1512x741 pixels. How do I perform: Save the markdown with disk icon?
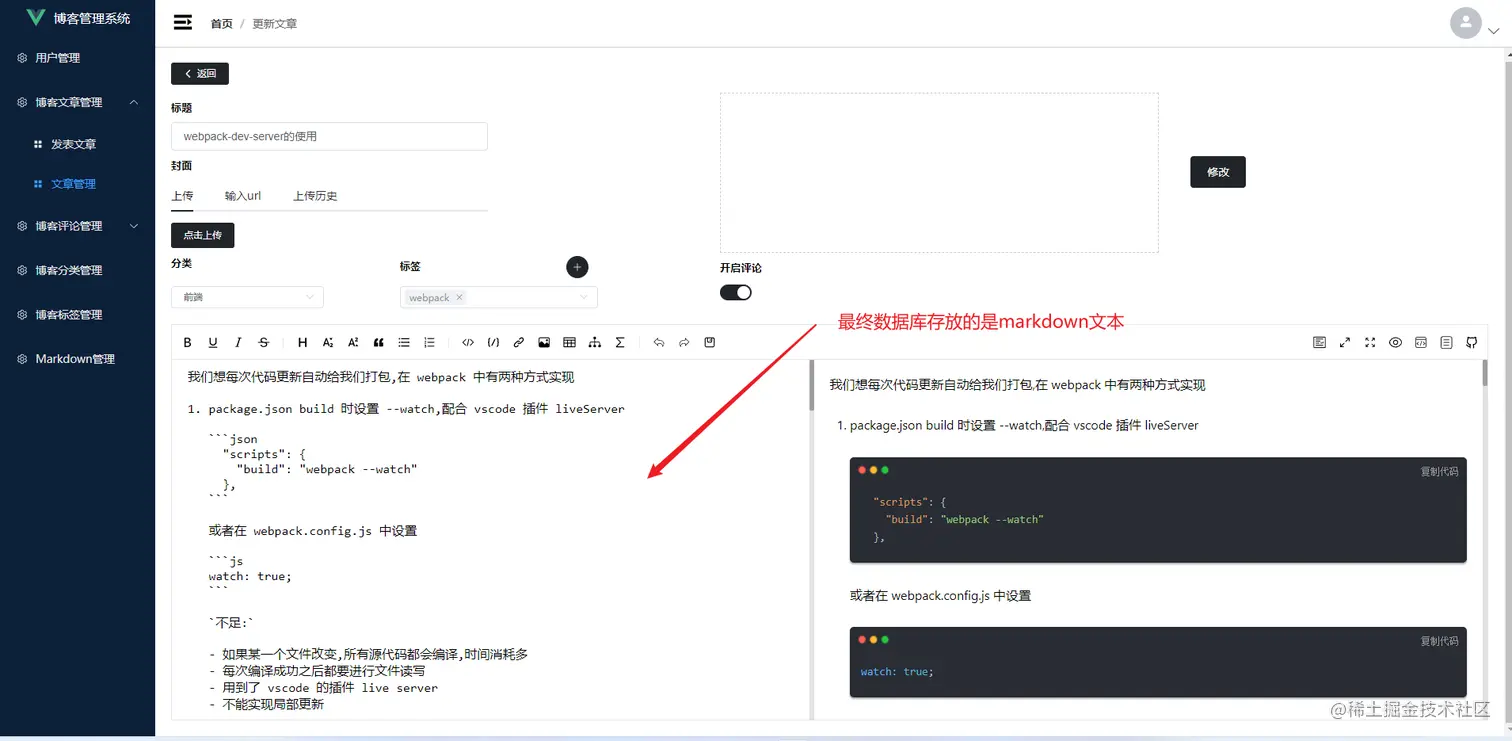point(710,343)
